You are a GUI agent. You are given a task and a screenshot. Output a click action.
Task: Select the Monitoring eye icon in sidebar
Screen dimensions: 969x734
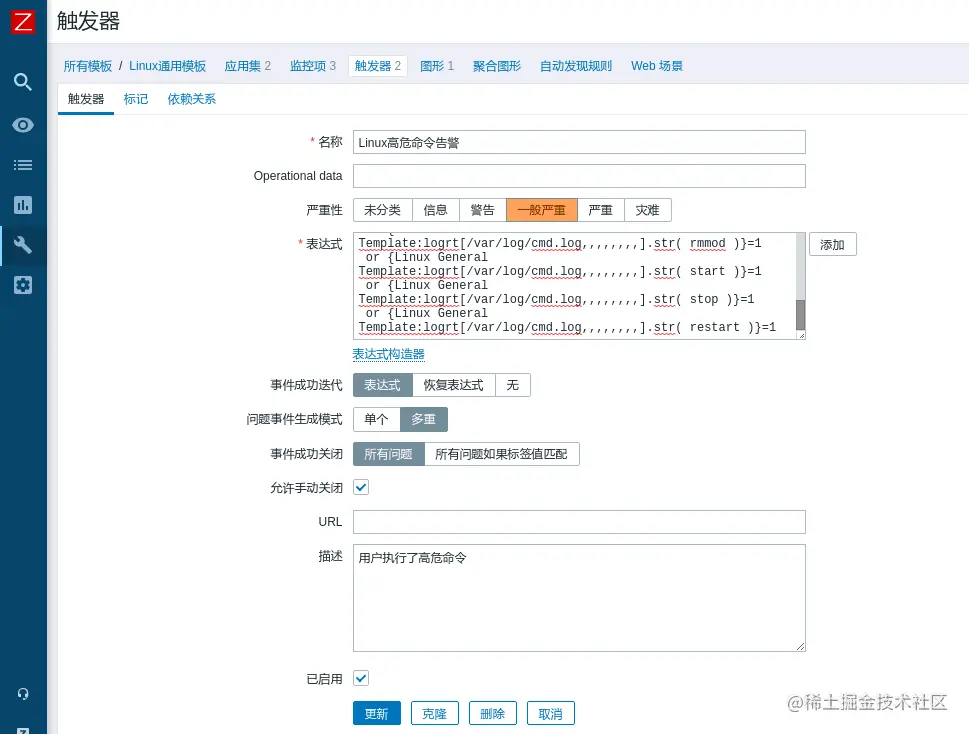click(x=22, y=124)
